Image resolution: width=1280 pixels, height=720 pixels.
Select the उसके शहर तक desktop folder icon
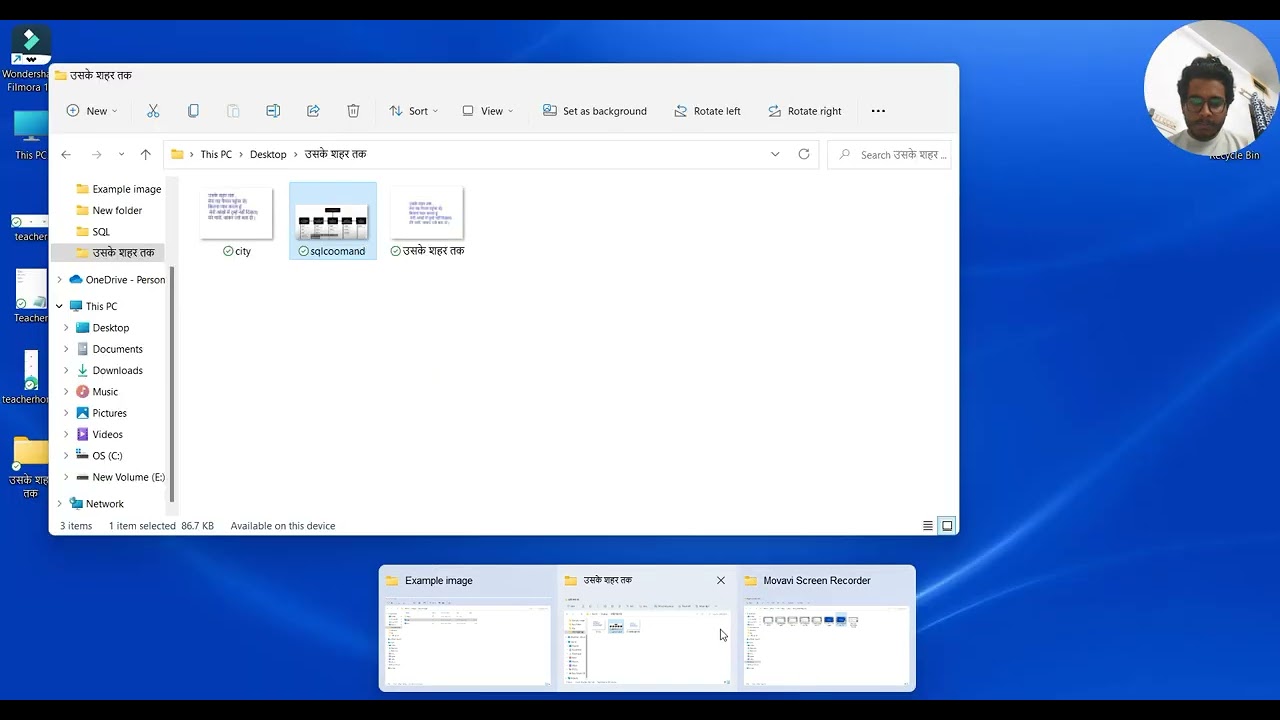pos(30,467)
